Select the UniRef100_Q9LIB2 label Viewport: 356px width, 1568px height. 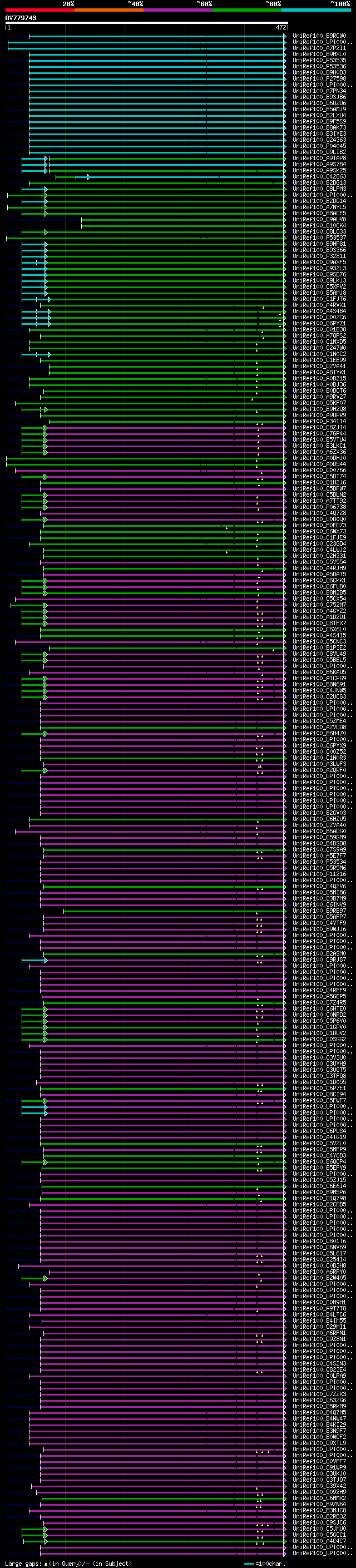point(319,152)
